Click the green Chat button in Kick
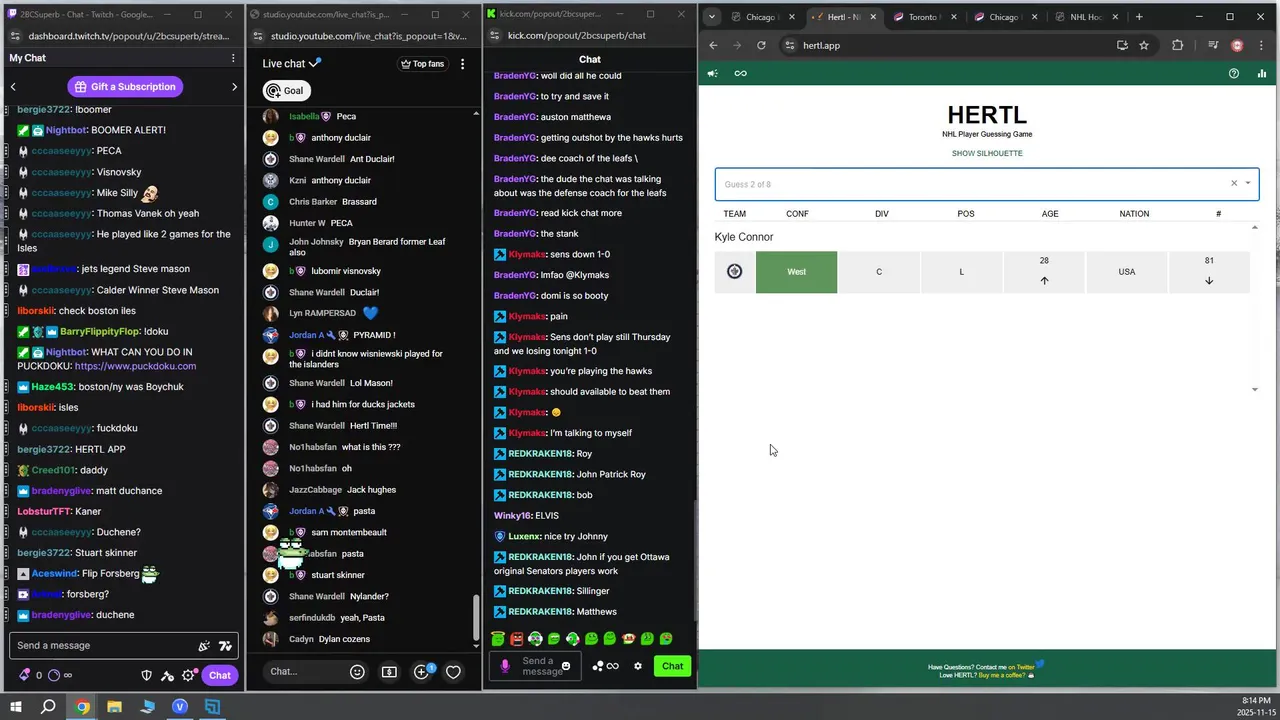This screenshot has width=1280, height=720. click(x=672, y=666)
